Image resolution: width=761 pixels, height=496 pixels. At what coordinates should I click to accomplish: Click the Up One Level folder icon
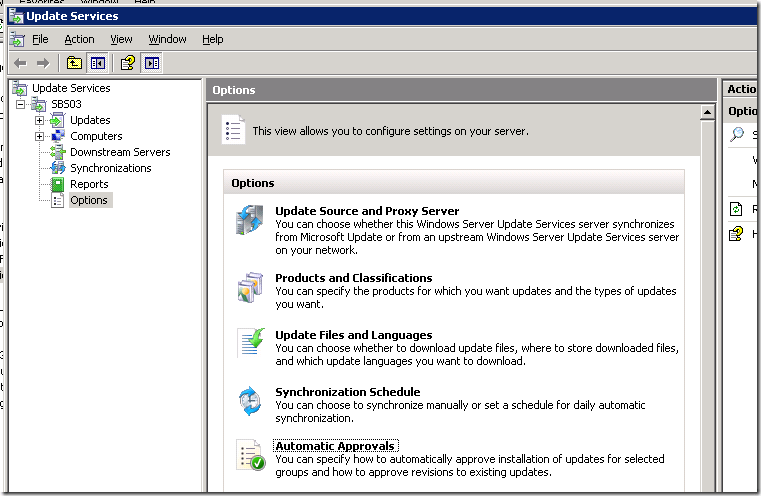pos(74,63)
